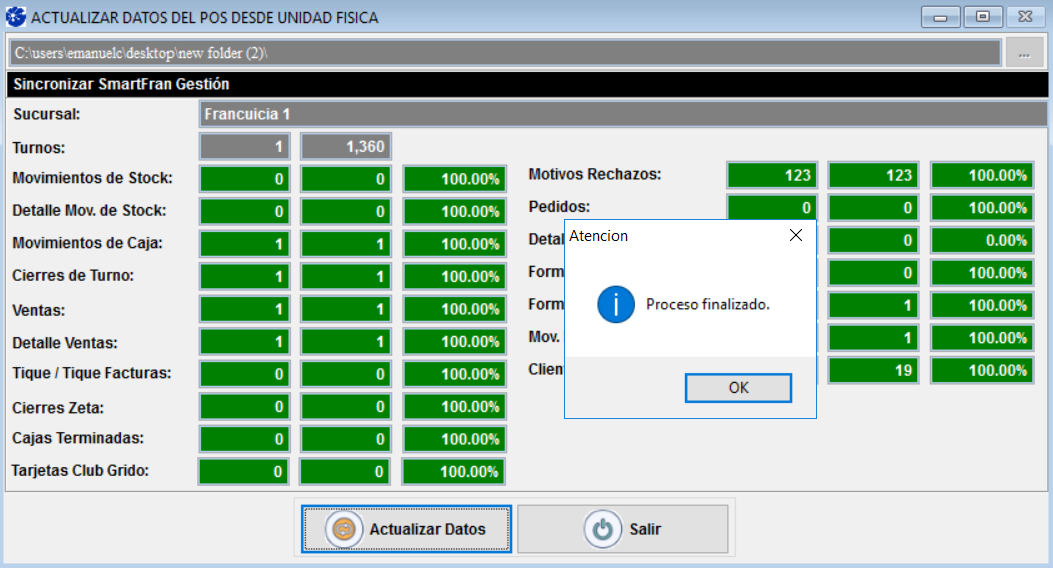Click Movimientos de Stock 100.00% progress
This screenshot has width=1053, height=568.
click(x=455, y=179)
